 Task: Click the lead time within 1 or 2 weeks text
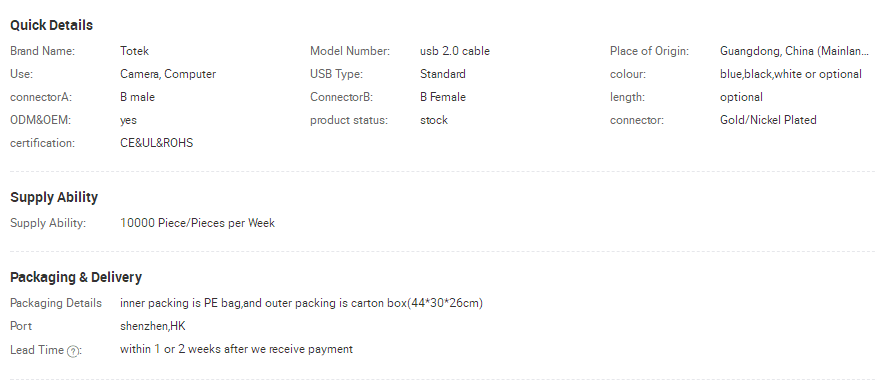pos(237,349)
